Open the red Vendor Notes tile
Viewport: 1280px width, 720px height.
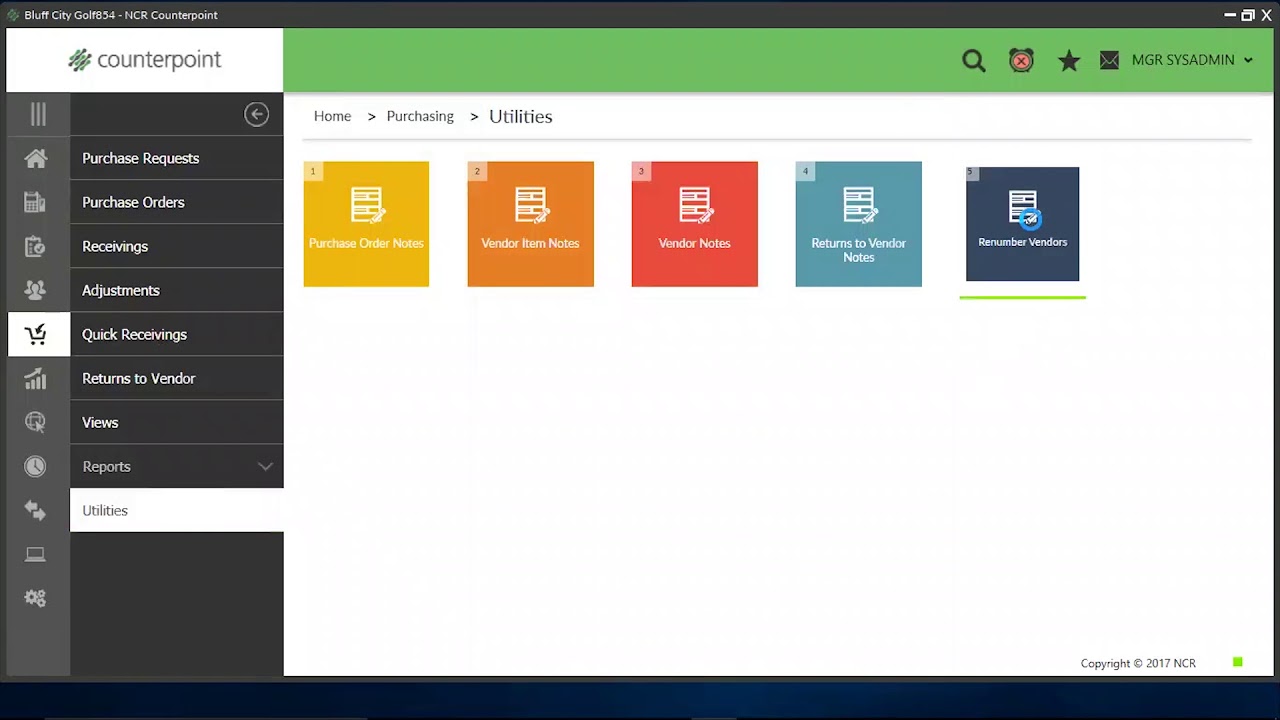[694, 224]
